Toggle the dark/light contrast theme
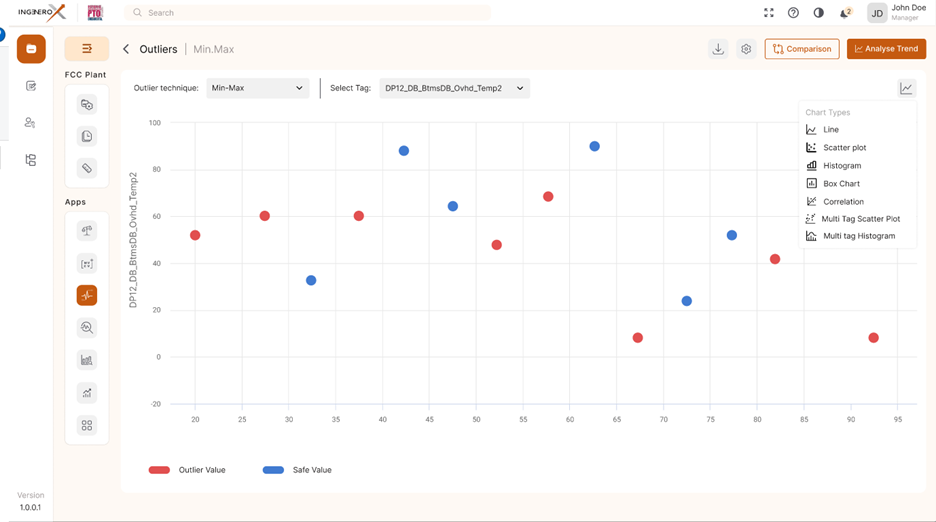The image size is (936, 522). tap(819, 13)
